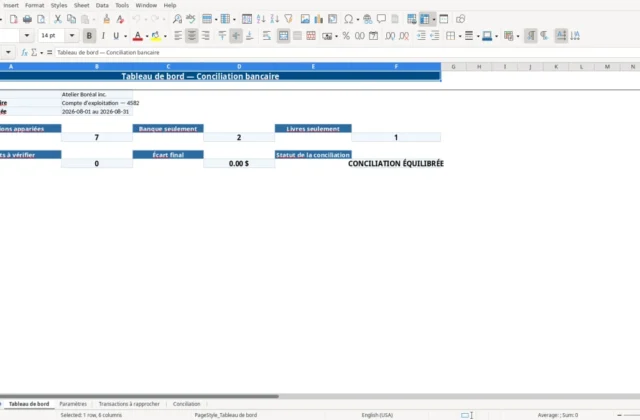The image size is (640, 420).
Task: Click the Clear Direct Formatting icon
Action: tap(120, 19)
